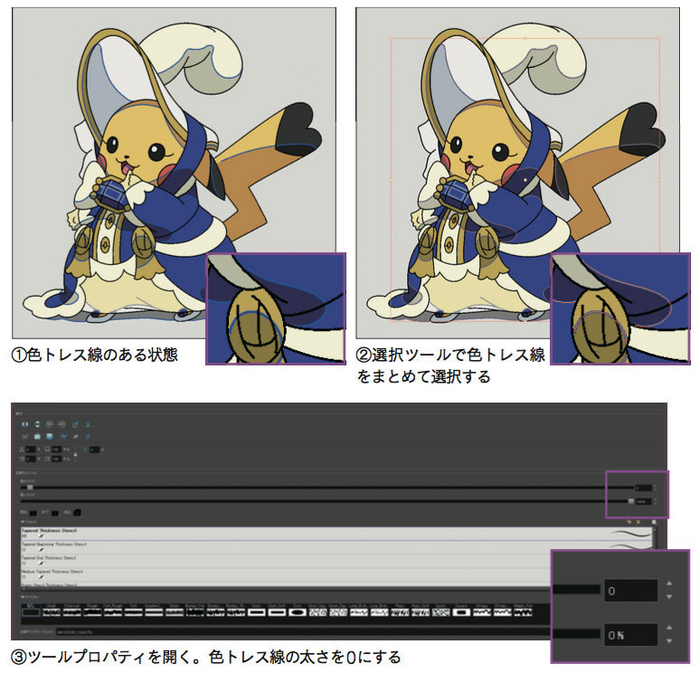Image resolution: width=699 pixels, height=673 pixels.
Task: Select the fourth texture swatch
Action: coord(92,612)
